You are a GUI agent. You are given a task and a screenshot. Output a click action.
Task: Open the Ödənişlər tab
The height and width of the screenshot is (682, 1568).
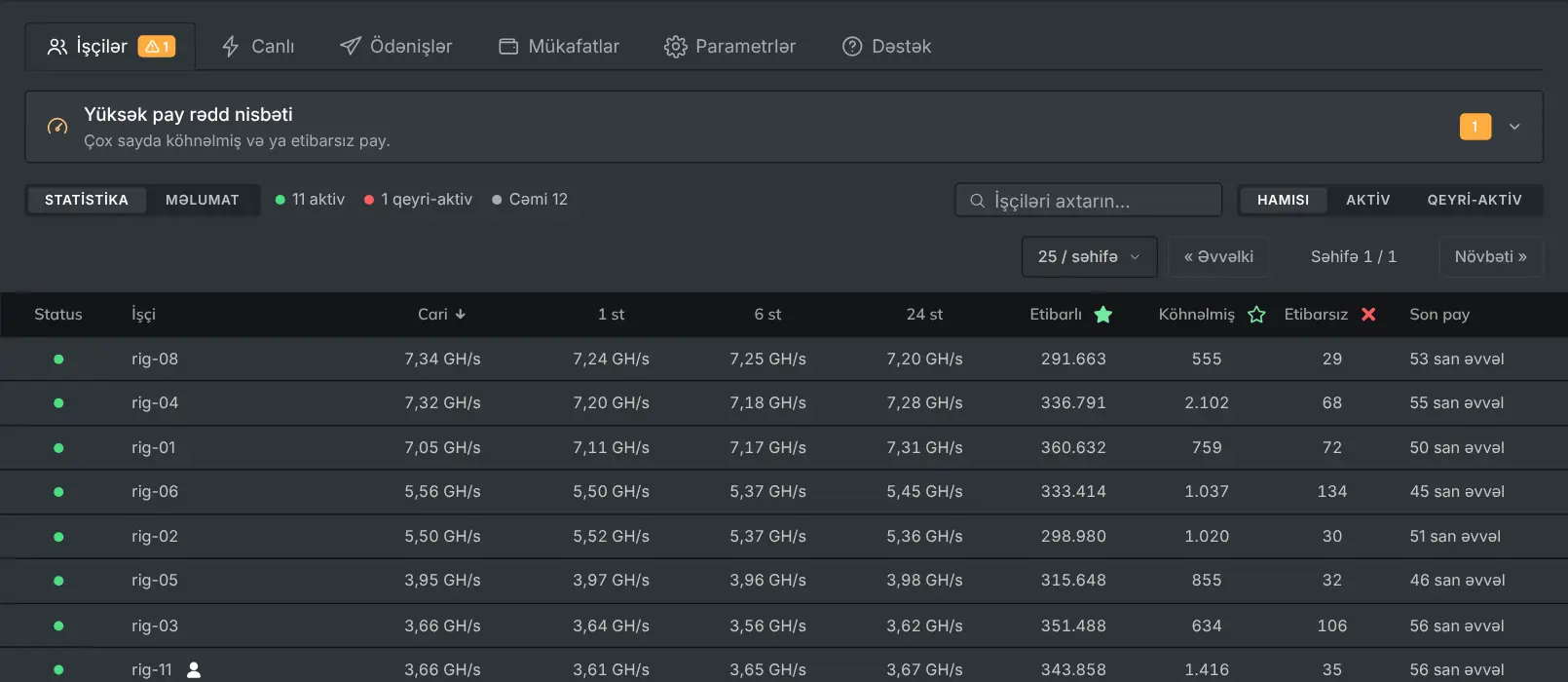pos(395,47)
